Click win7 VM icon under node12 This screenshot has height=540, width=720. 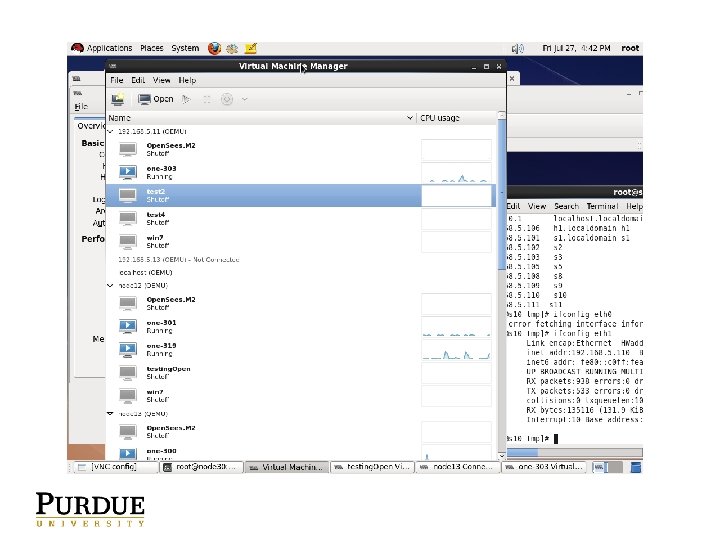coord(128,396)
